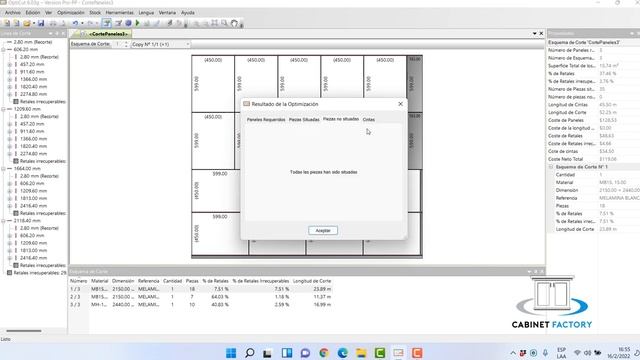Click the 'Longitud de Corte' column header
The image size is (640, 360).
312,281
